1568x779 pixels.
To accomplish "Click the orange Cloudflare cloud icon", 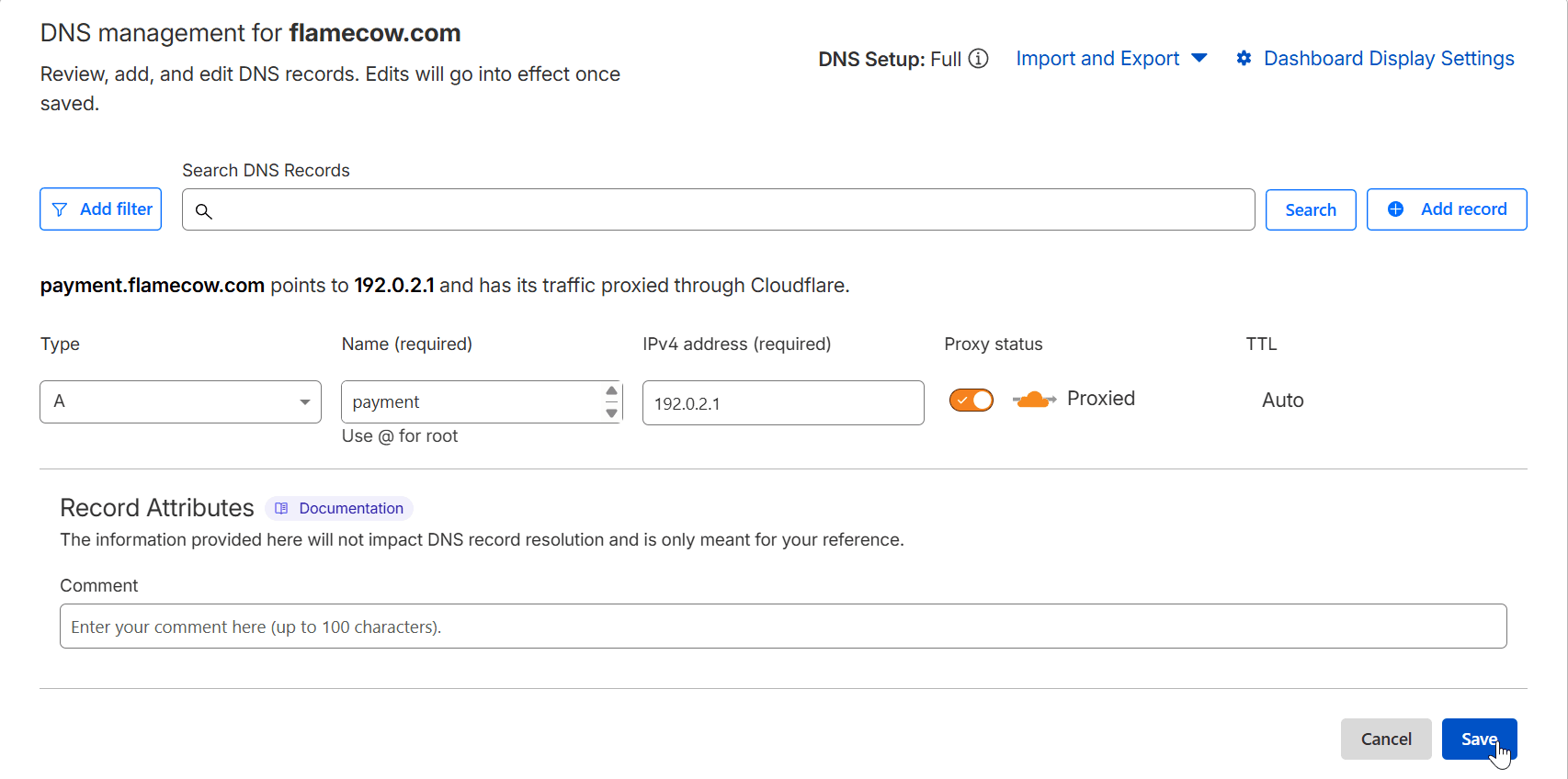I will coord(1034,400).
